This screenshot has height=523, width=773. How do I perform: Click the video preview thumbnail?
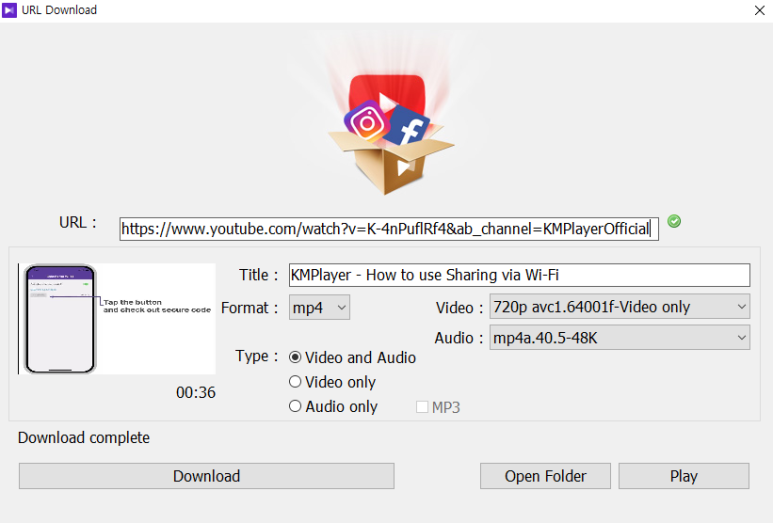pyautogui.click(x=117, y=319)
